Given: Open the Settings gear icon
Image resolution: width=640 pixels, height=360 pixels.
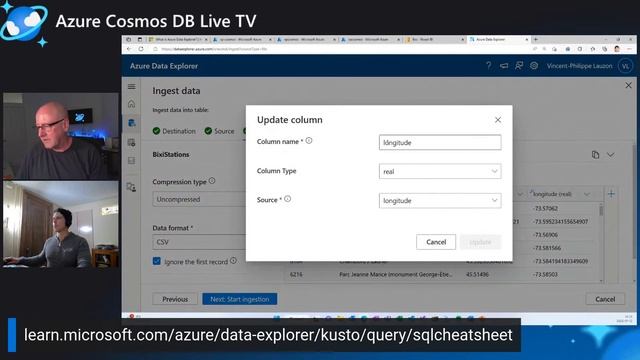Looking at the screenshot, I should click(534, 65).
